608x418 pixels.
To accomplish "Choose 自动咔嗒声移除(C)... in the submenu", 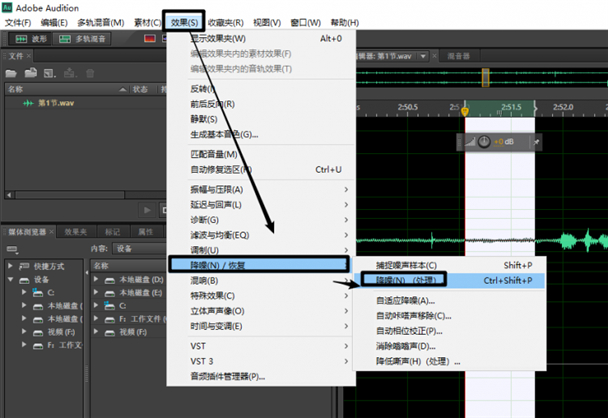I will tap(449, 316).
